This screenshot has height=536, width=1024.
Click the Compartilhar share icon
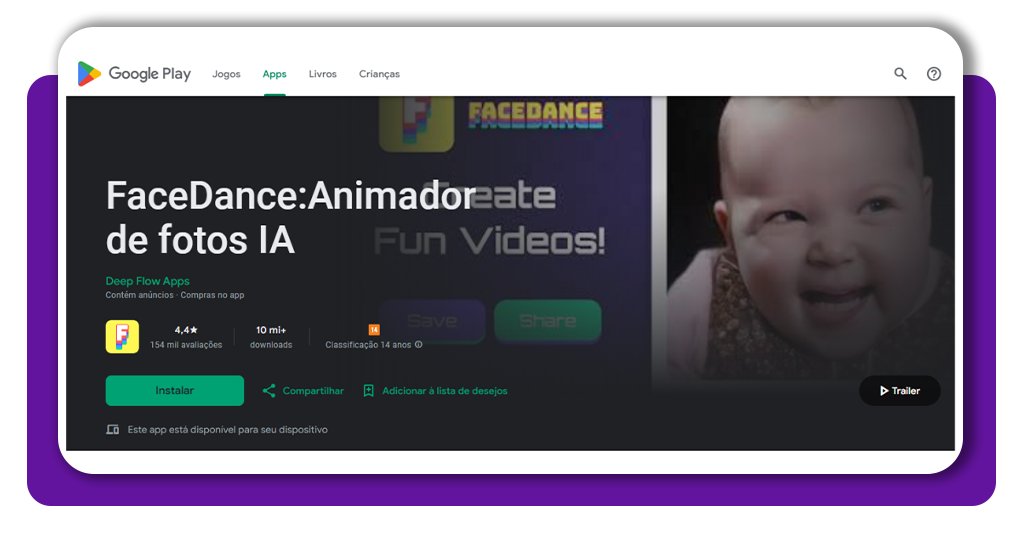click(x=269, y=391)
